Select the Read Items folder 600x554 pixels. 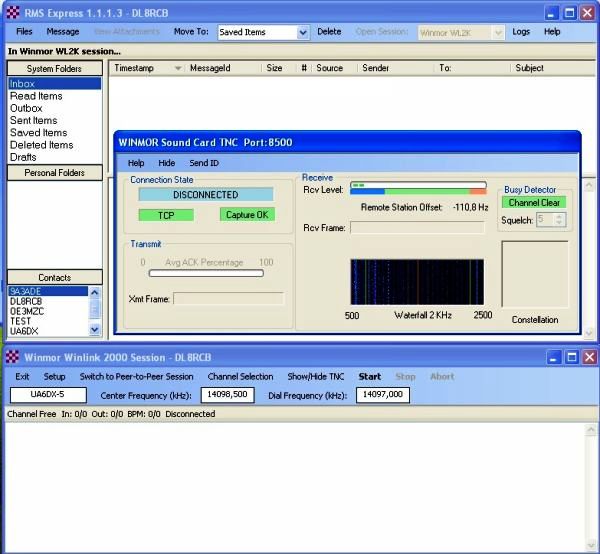[36, 96]
